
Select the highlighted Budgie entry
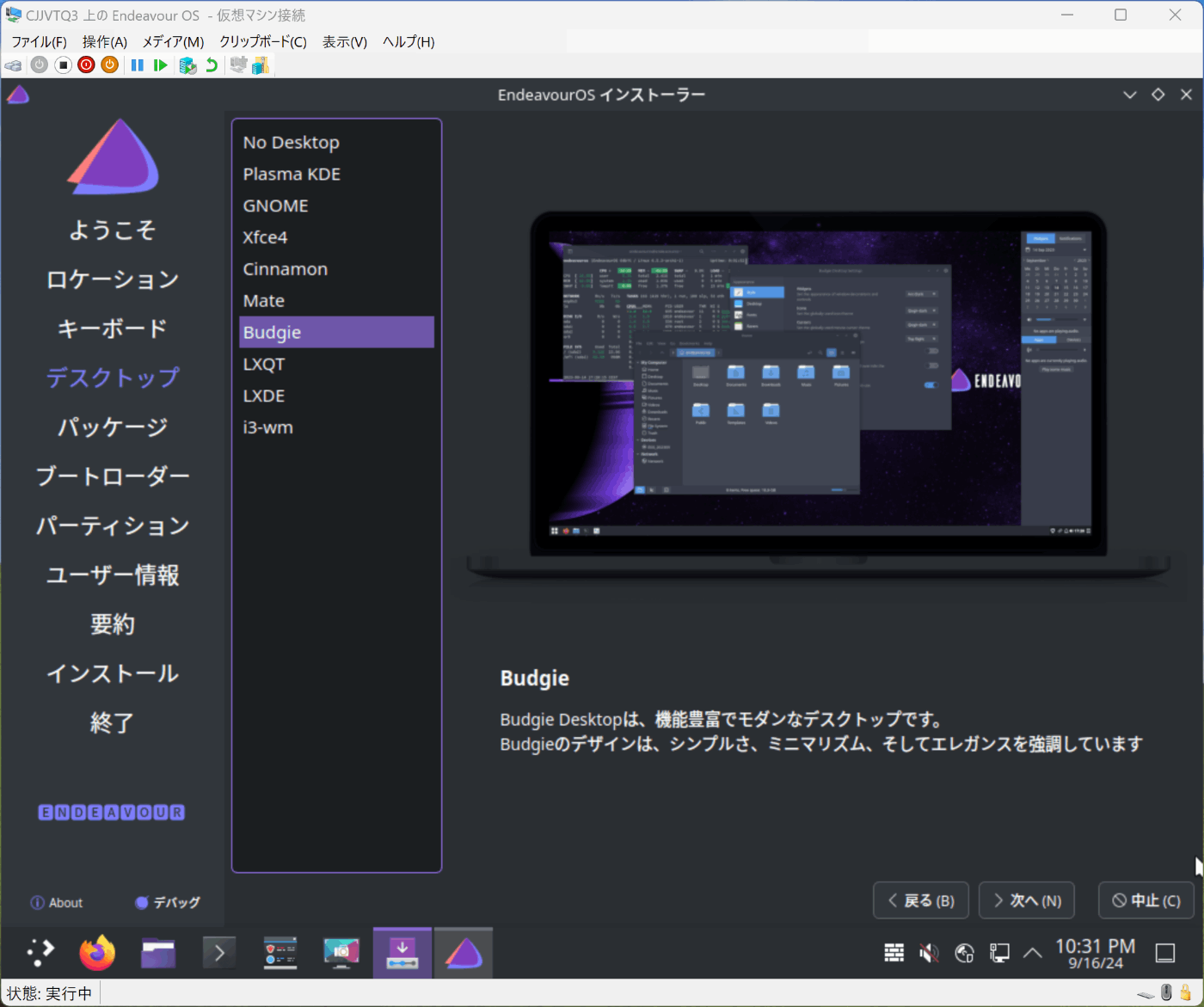click(336, 333)
